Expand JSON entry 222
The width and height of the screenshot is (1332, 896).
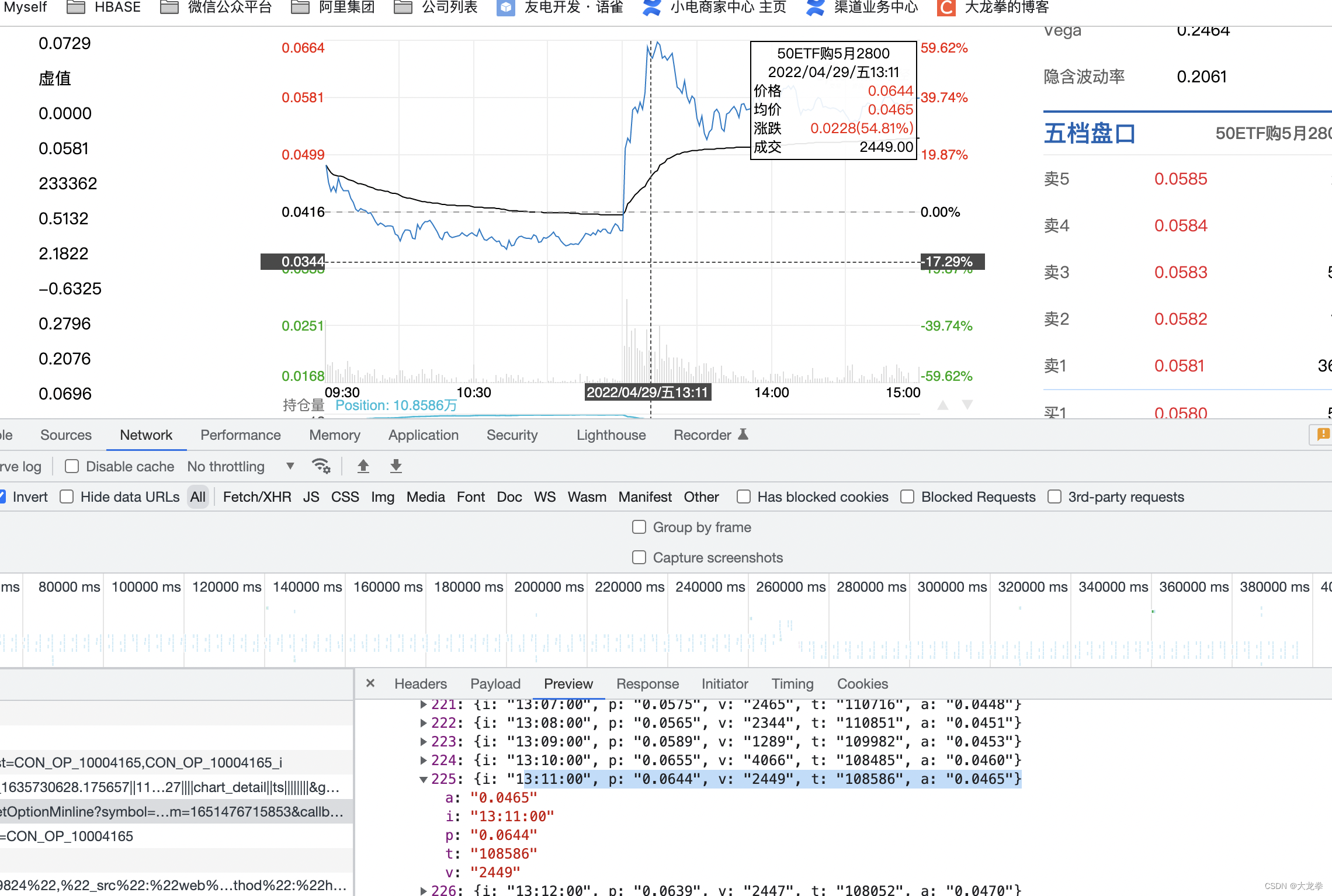pos(424,723)
